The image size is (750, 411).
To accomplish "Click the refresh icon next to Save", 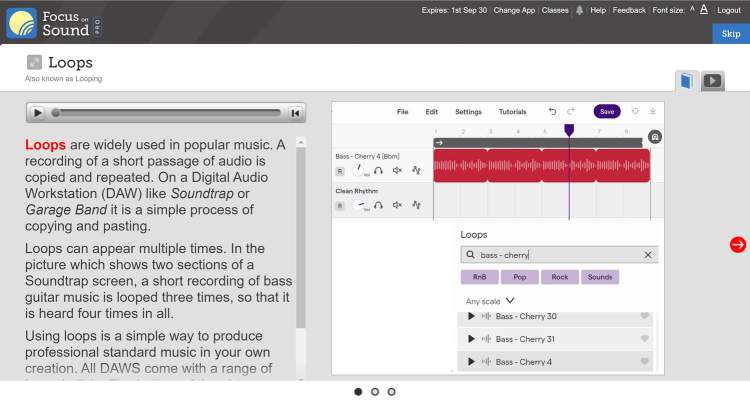I will [635, 111].
